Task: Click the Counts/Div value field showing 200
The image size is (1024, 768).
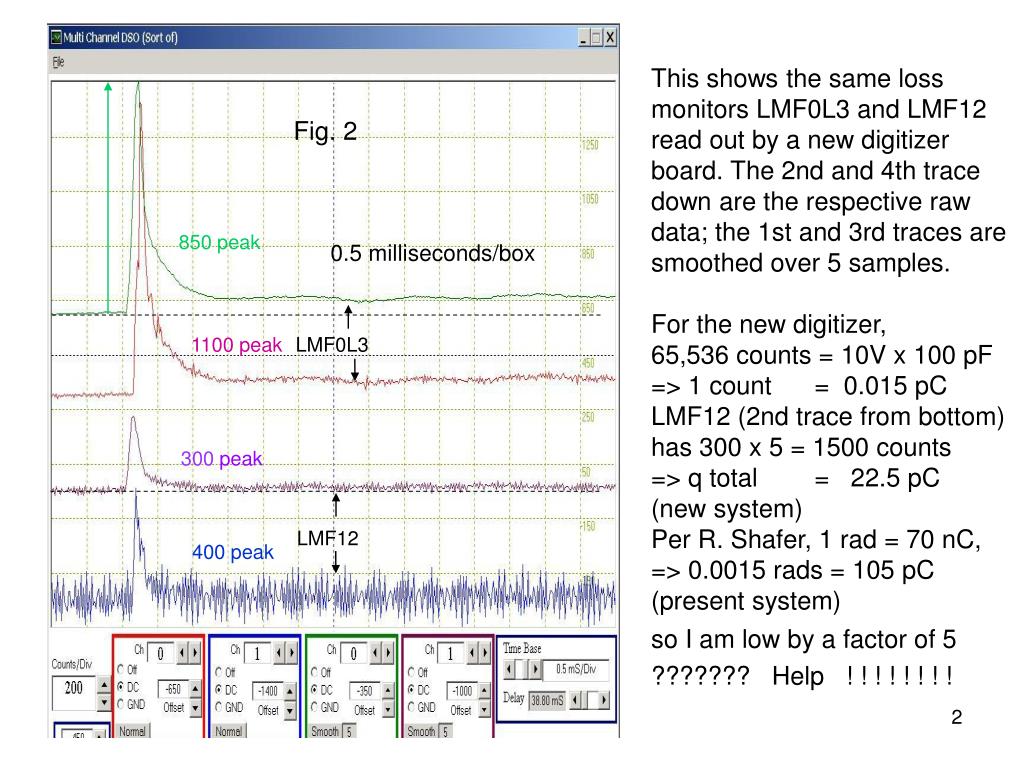Action: 74,693
